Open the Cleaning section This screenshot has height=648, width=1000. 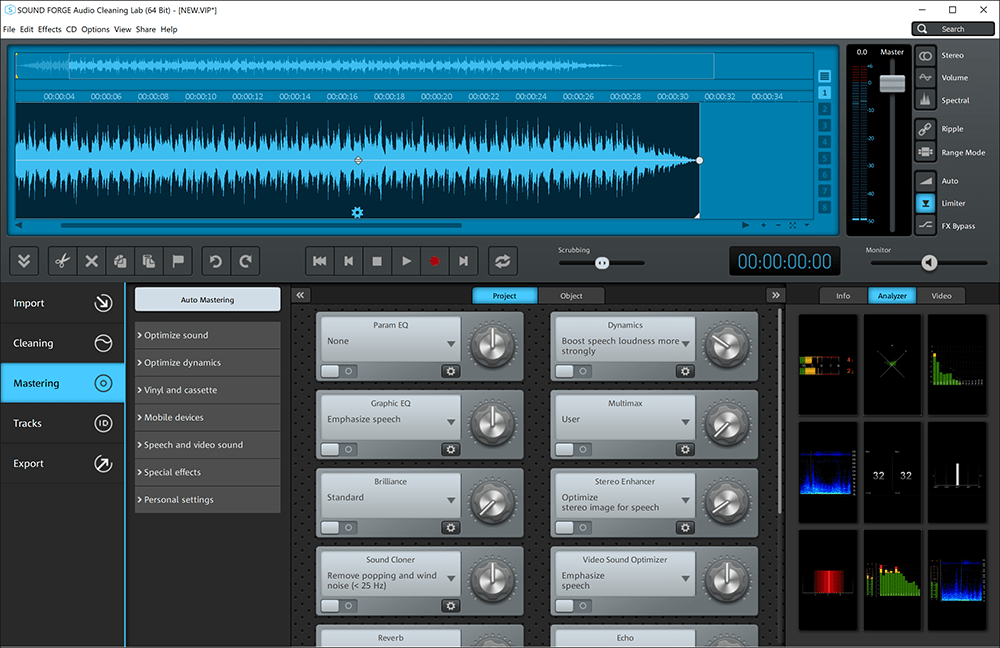click(x=62, y=343)
